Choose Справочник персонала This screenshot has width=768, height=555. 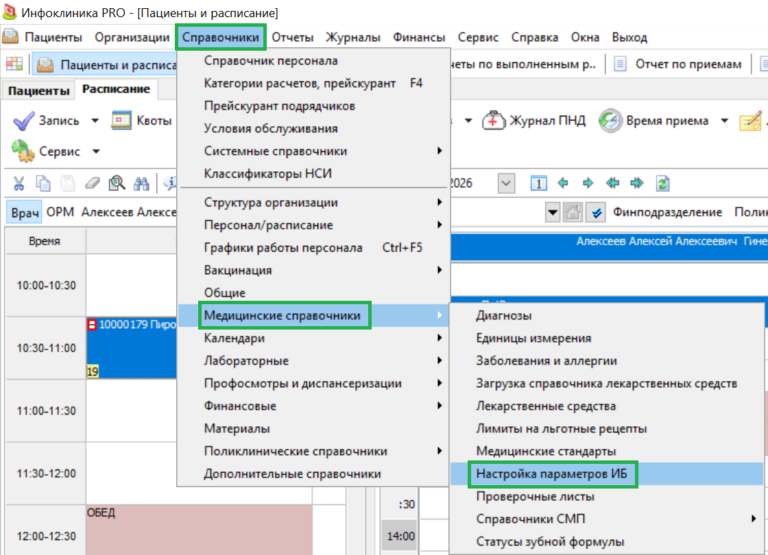point(313,61)
